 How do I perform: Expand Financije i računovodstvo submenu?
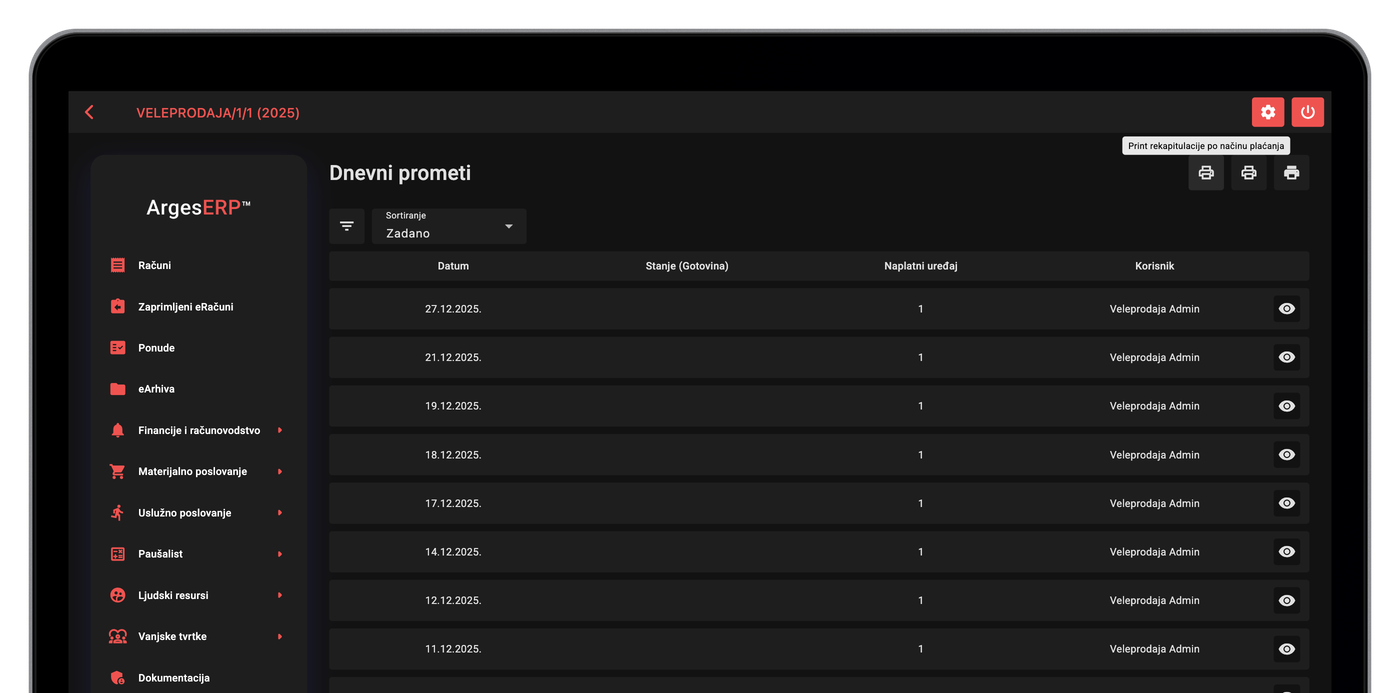coord(280,430)
